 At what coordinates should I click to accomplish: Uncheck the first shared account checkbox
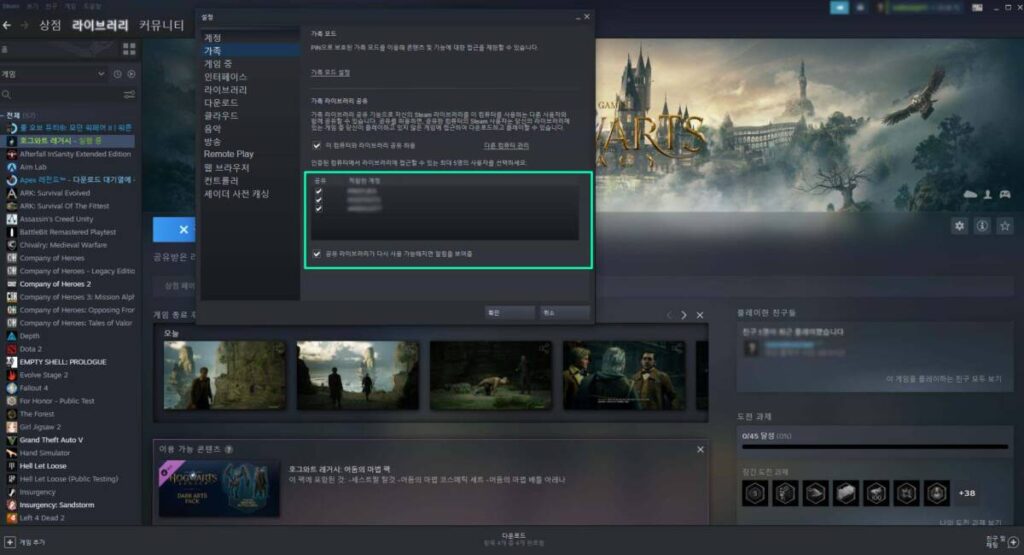point(319,190)
